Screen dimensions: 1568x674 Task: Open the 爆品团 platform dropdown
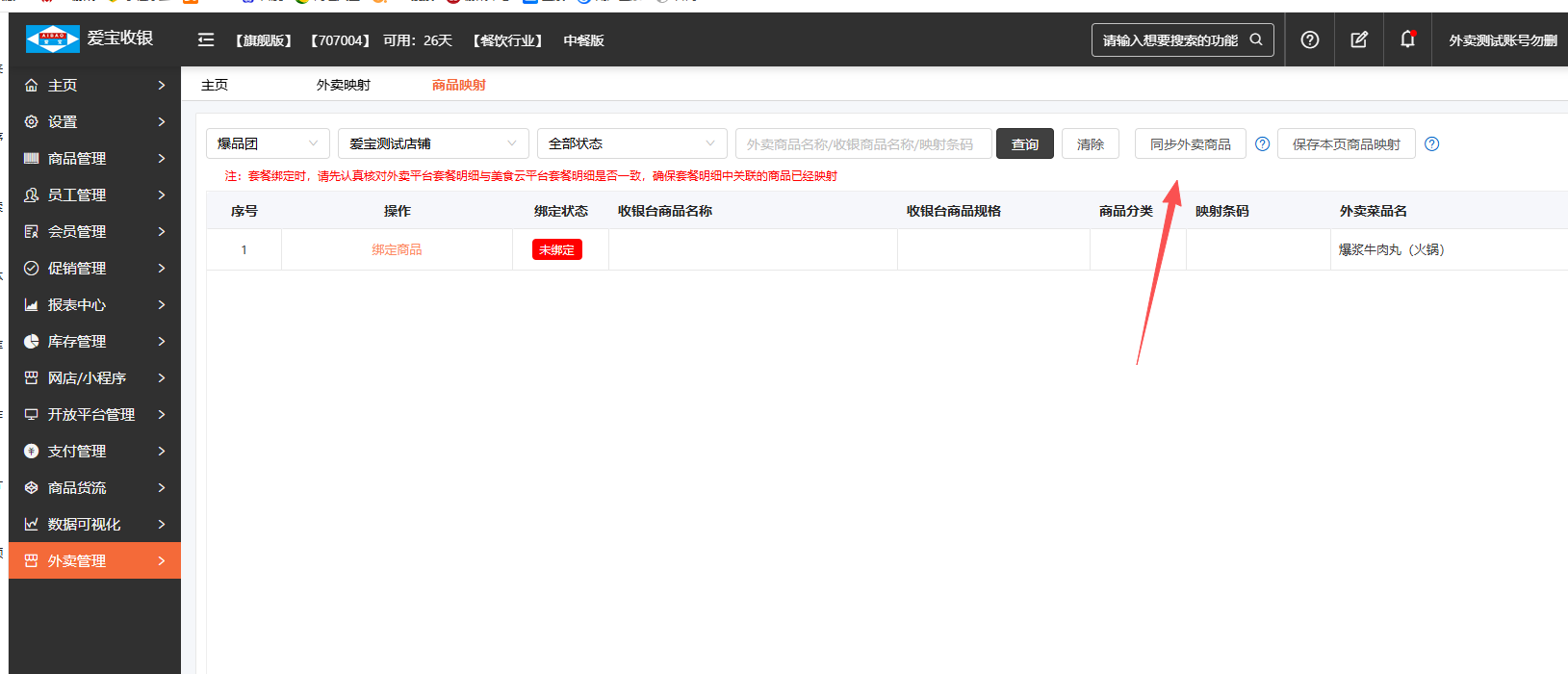268,143
